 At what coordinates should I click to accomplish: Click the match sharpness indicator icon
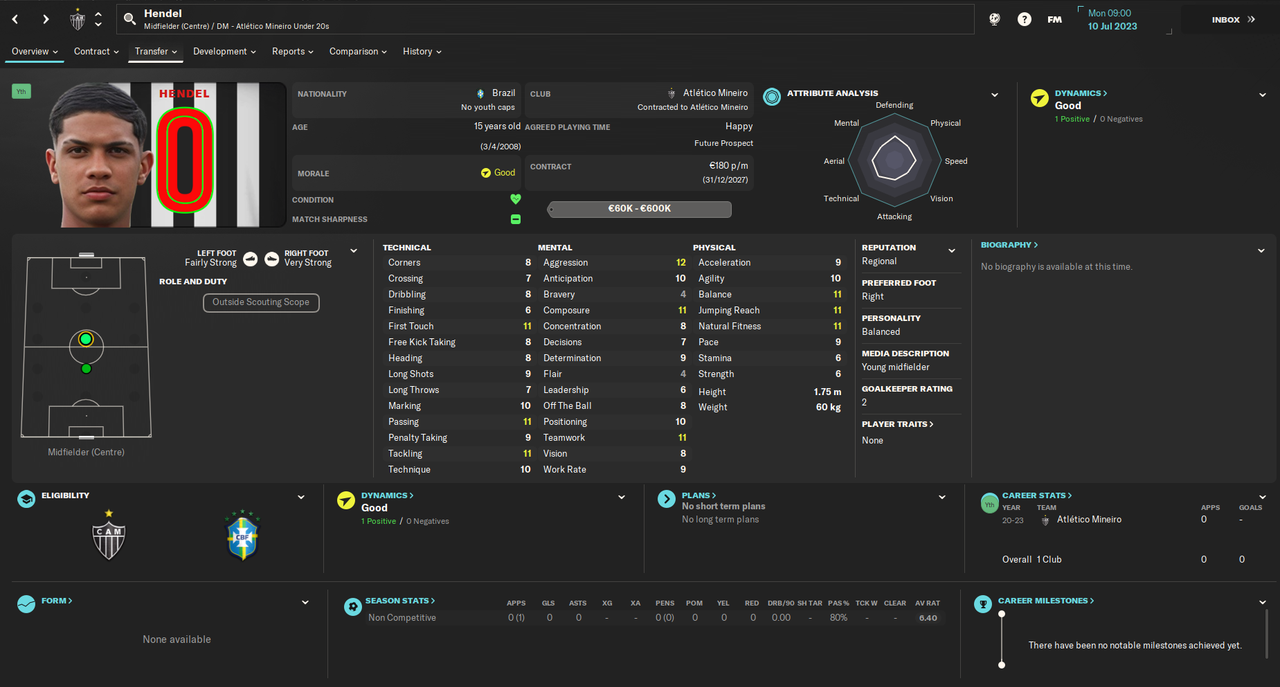pos(516,219)
